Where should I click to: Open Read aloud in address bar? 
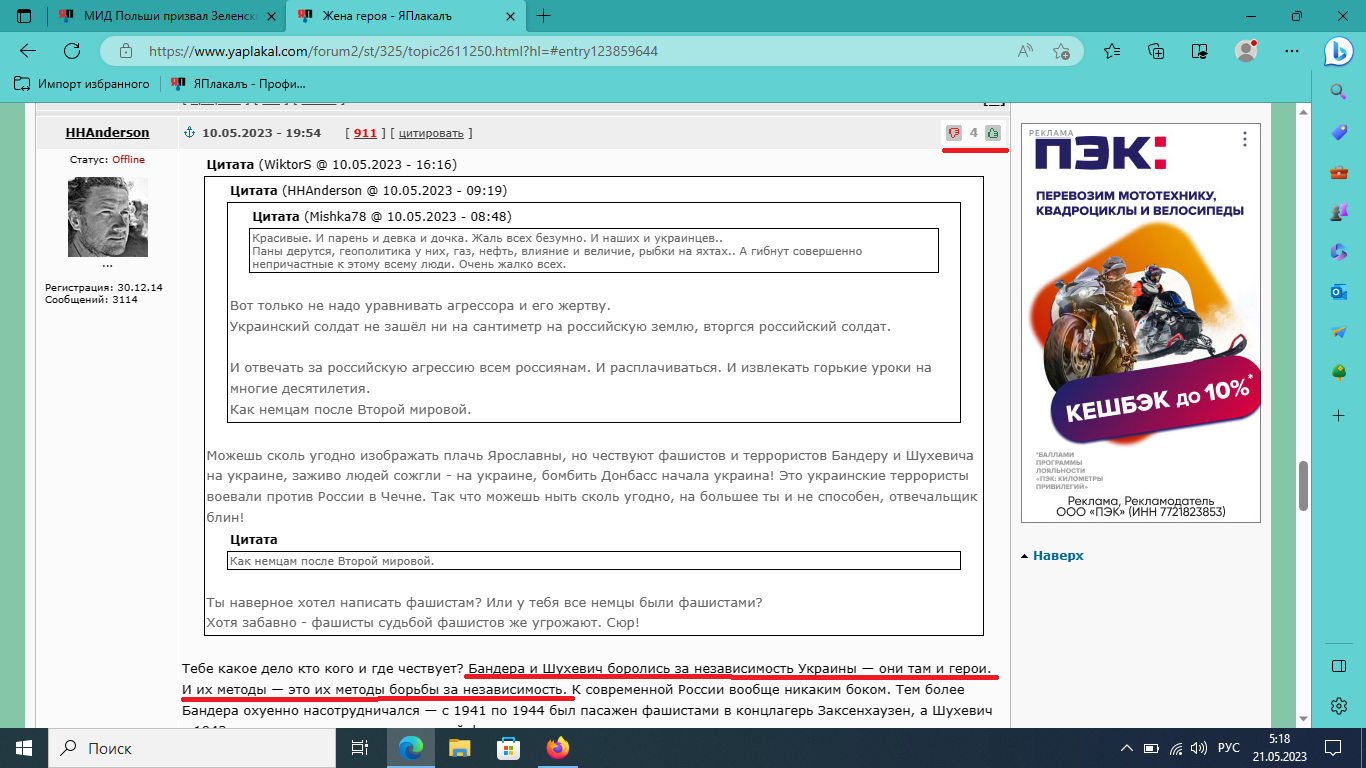click(1026, 51)
